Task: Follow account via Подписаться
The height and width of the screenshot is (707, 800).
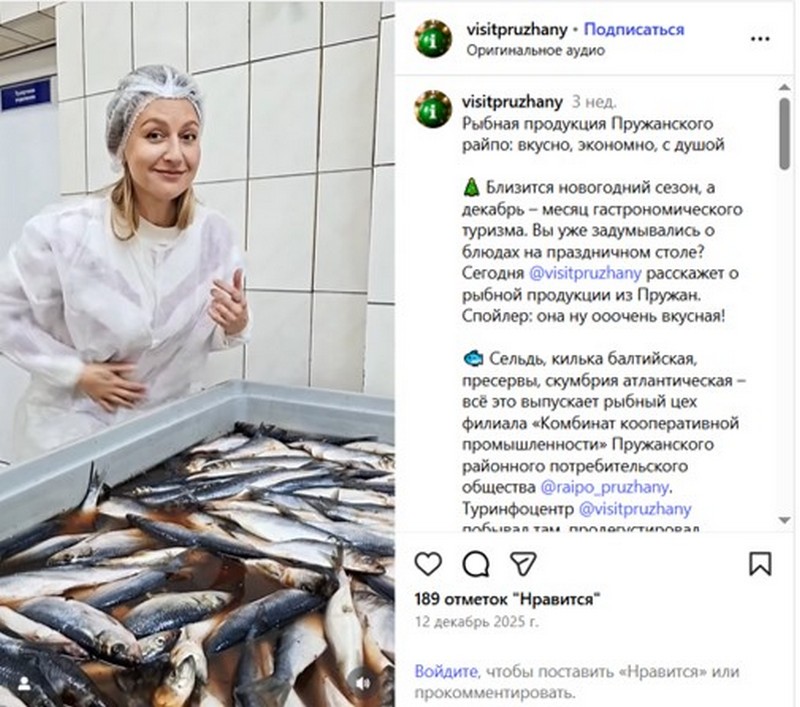Action: tap(634, 30)
